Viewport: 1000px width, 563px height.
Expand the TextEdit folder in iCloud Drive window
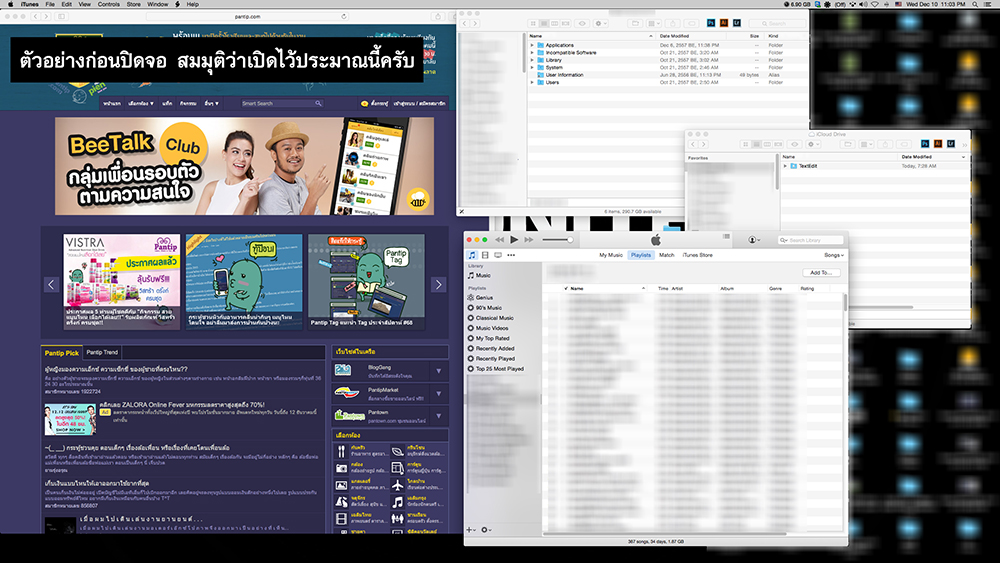[785, 166]
